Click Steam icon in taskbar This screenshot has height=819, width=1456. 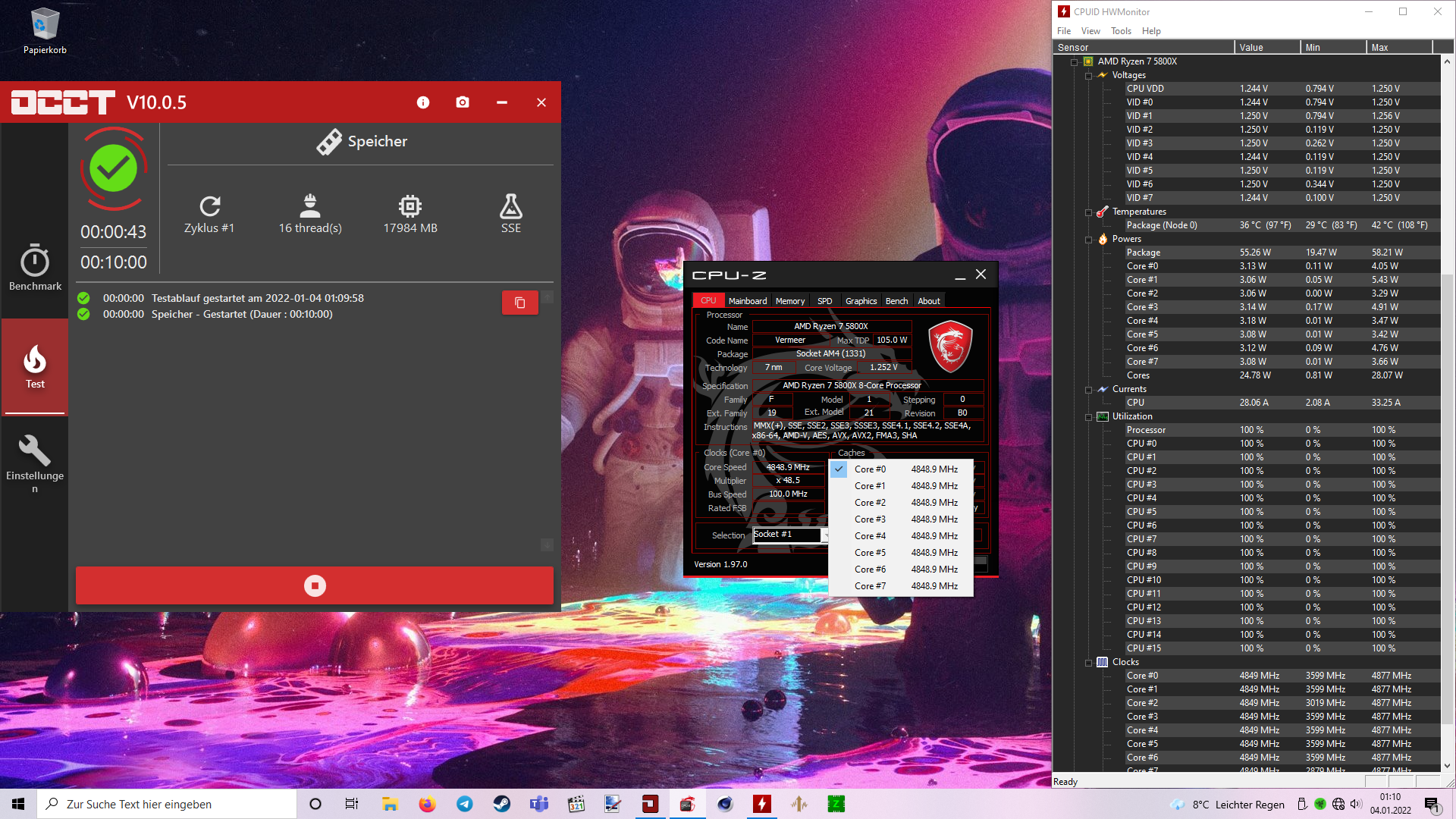[x=501, y=804]
